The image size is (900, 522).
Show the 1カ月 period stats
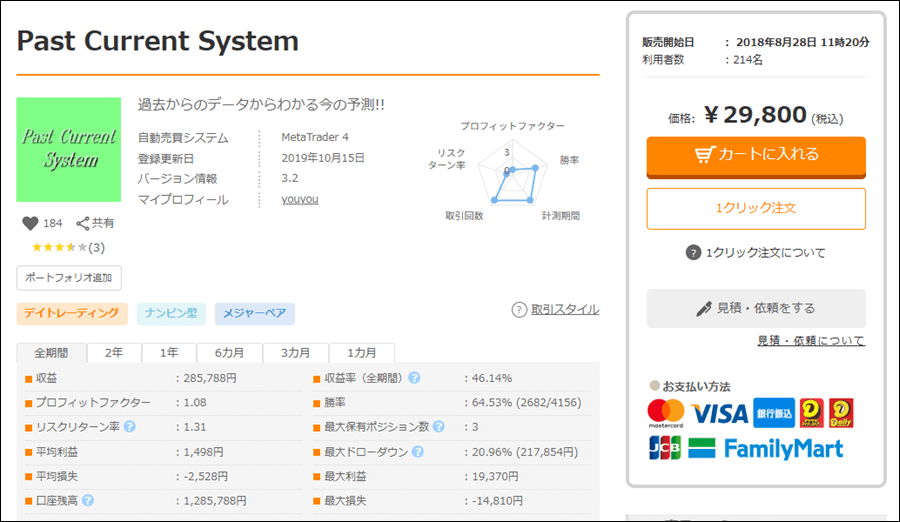pos(362,353)
